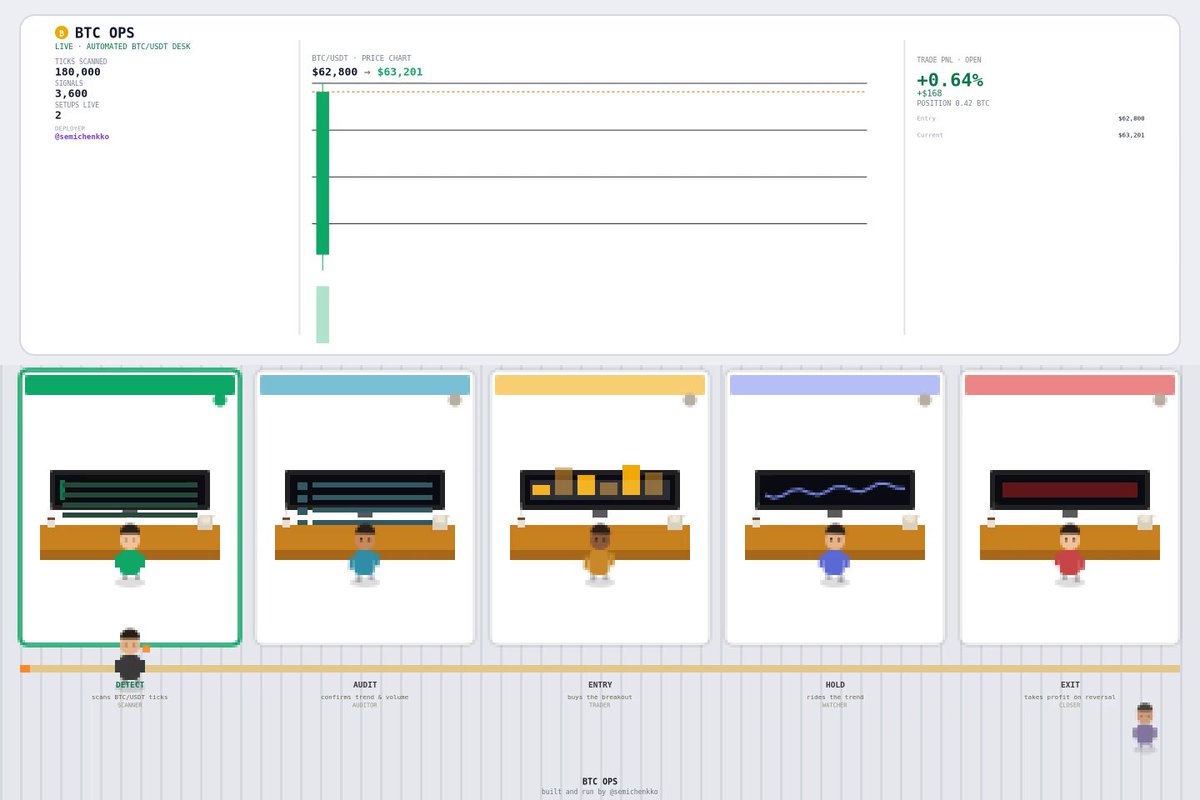Open the @semichenkko deployer link
The image size is (1200, 800).
click(x=82, y=137)
